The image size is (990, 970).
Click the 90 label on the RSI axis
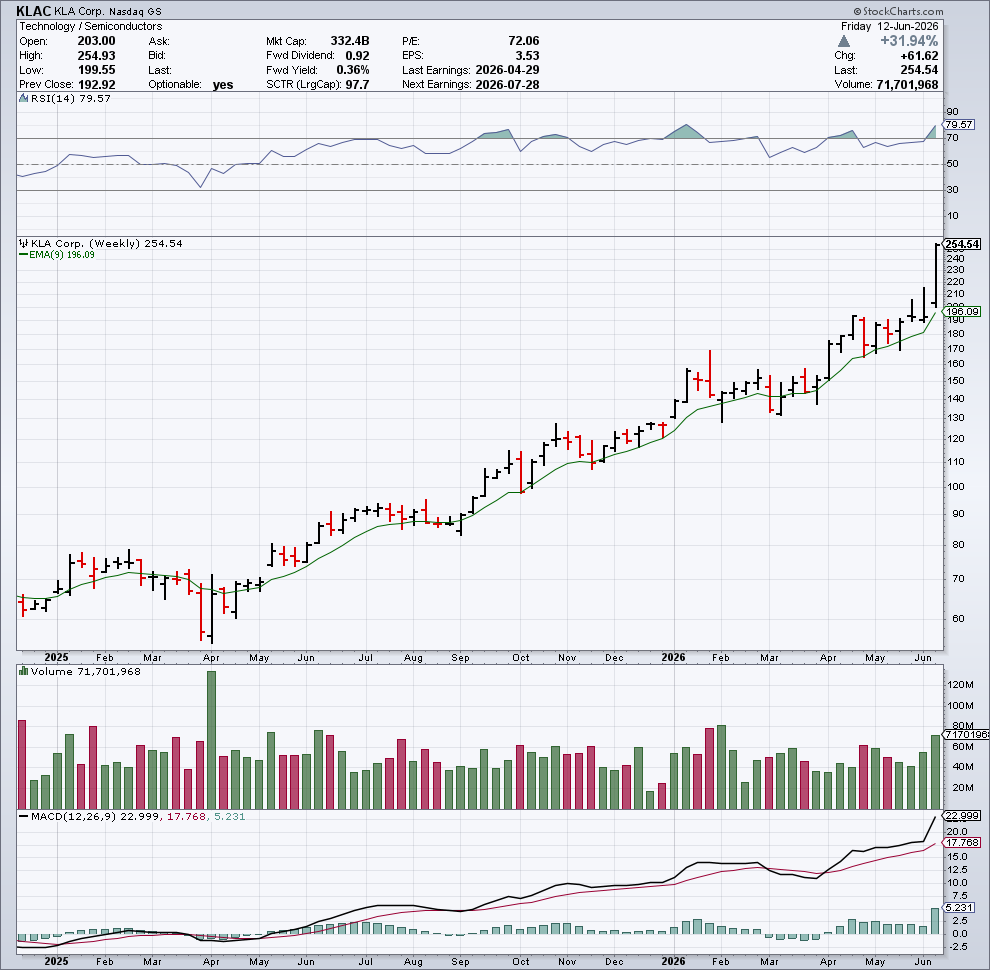coord(952,112)
